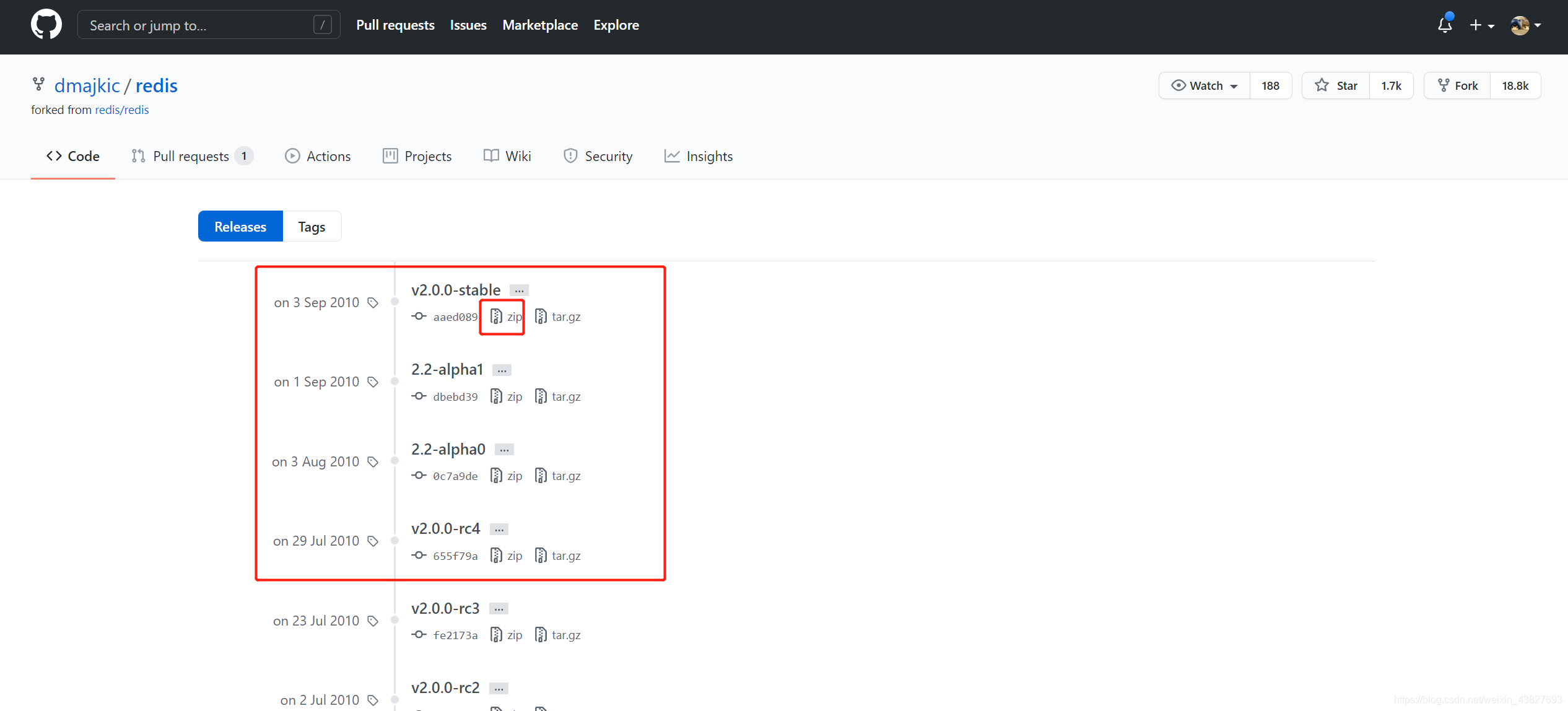Viewport: 1568px width, 711px height.
Task: Download the v2.0.0-stable zip archive
Action: pos(507,316)
